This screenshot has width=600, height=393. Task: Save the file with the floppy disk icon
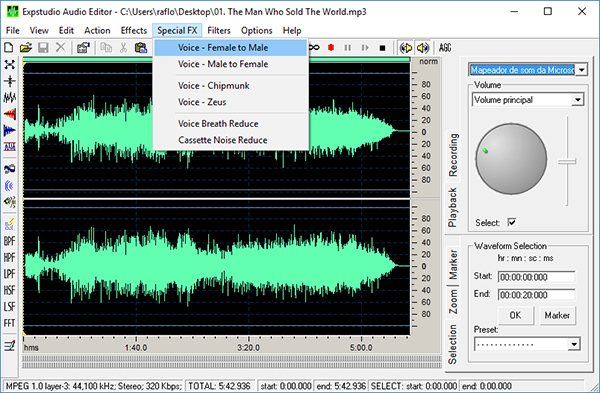43,48
